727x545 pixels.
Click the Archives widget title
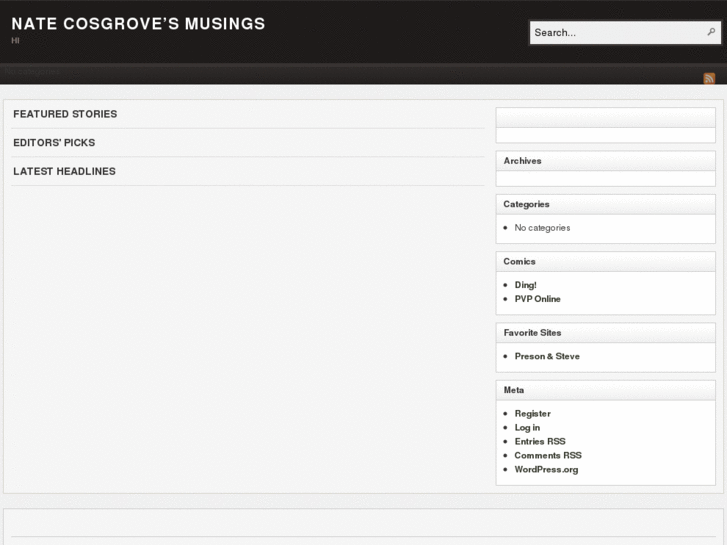click(x=522, y=161)
